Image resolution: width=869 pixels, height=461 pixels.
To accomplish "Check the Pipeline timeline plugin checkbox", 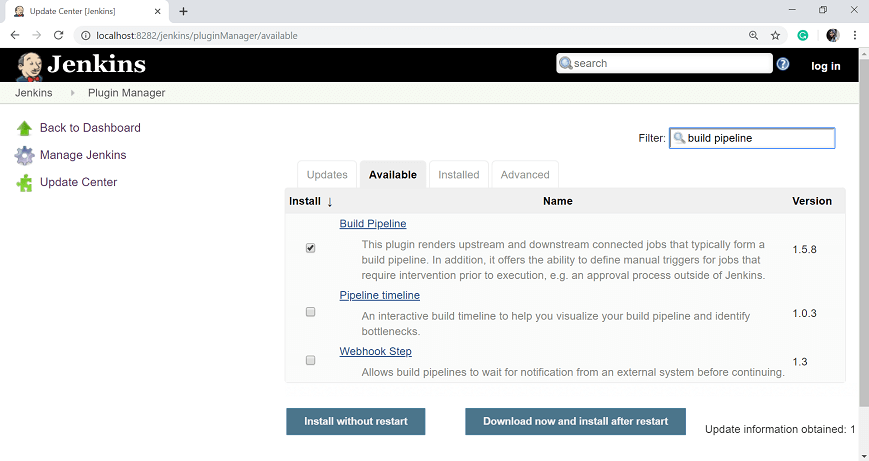I will coord(310,312).
